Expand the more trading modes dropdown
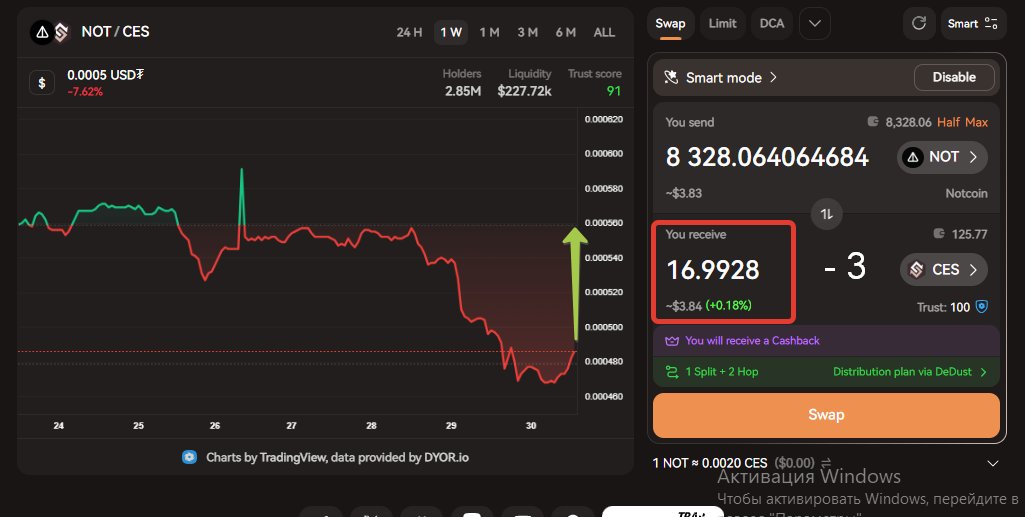This screenshot has width=1025, height=517. (815, 24)
